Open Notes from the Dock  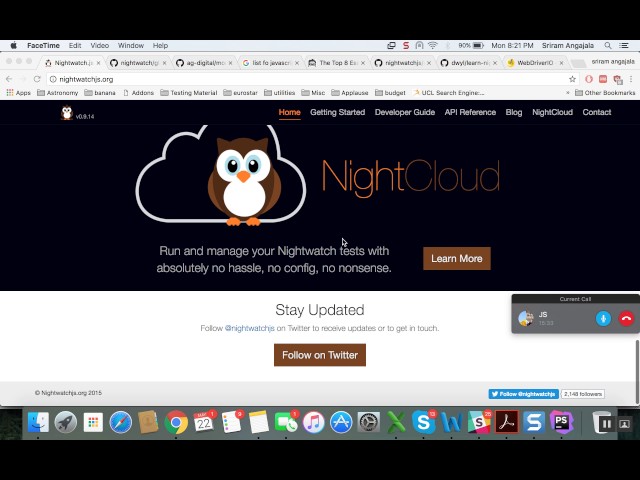(x=258, y=422)
